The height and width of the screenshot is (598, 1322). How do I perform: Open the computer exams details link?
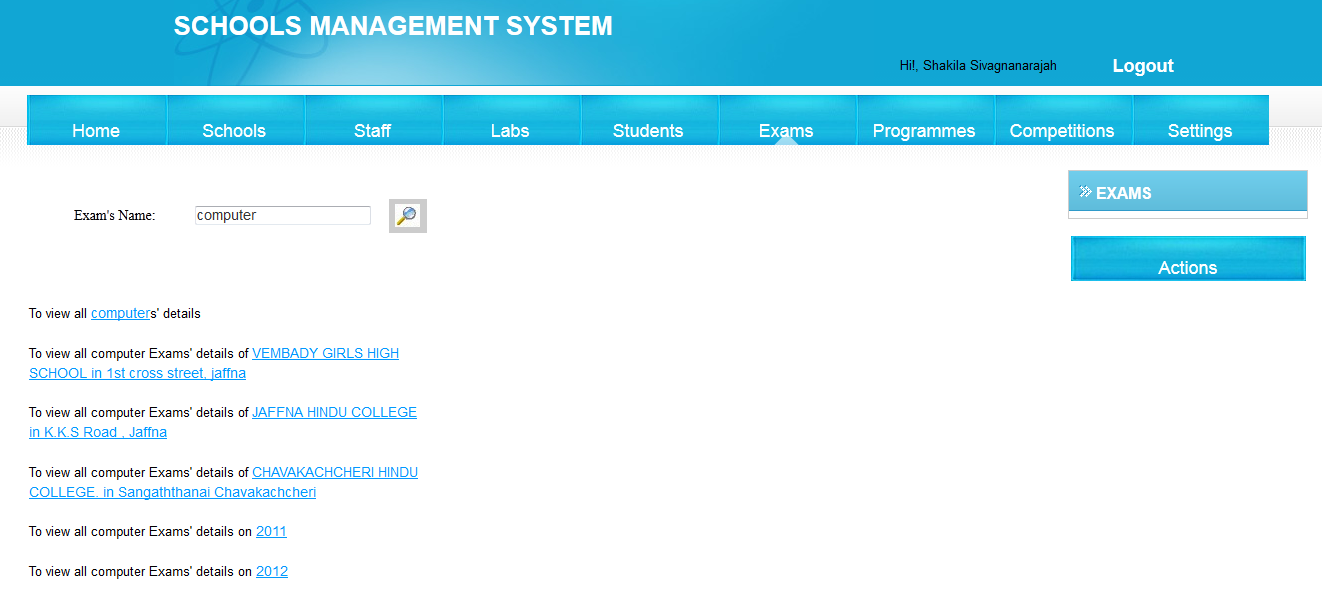click(121, 312)
